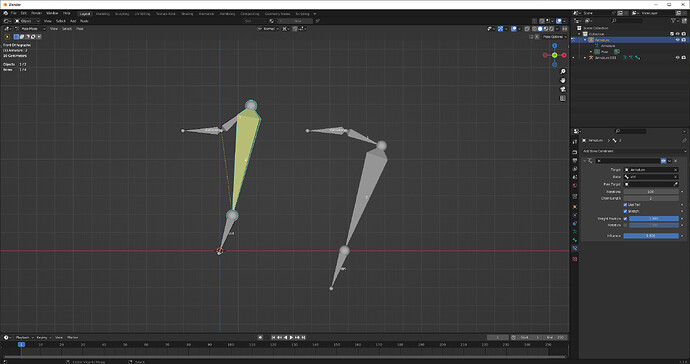
Task: Open the Pose Mode dropdown
Action: (x=30, y=29)
